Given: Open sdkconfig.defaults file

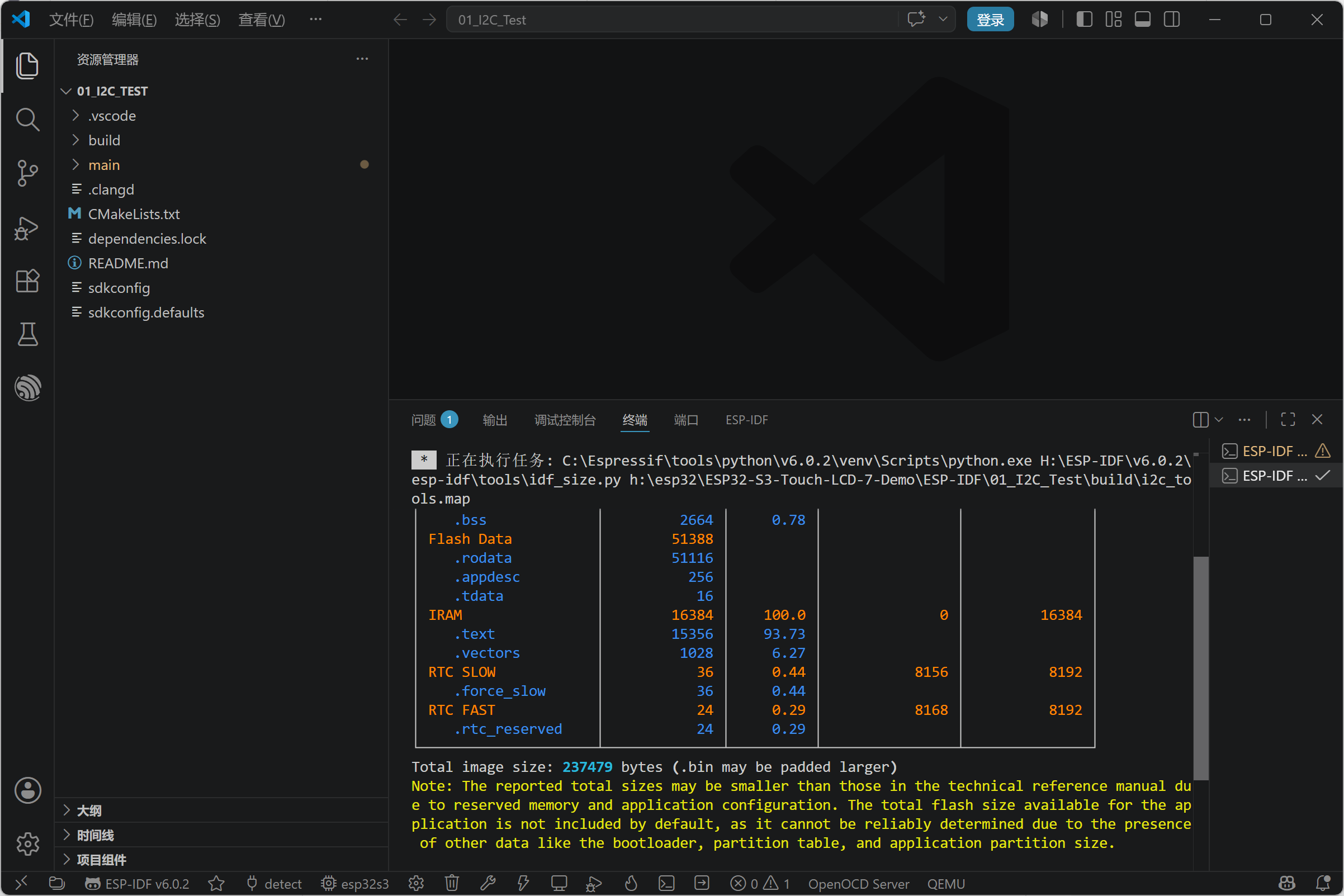Looking at the screenshot, I should tap(222, 312).
